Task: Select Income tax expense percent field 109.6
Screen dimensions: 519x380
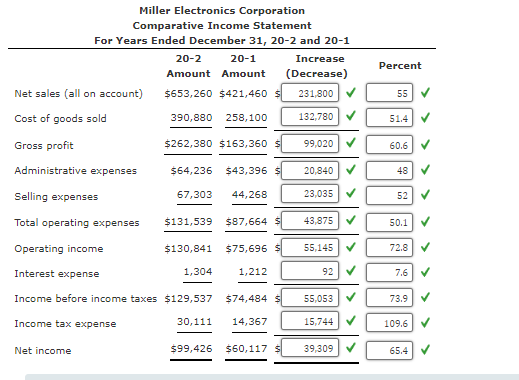Action: point(389,323)
